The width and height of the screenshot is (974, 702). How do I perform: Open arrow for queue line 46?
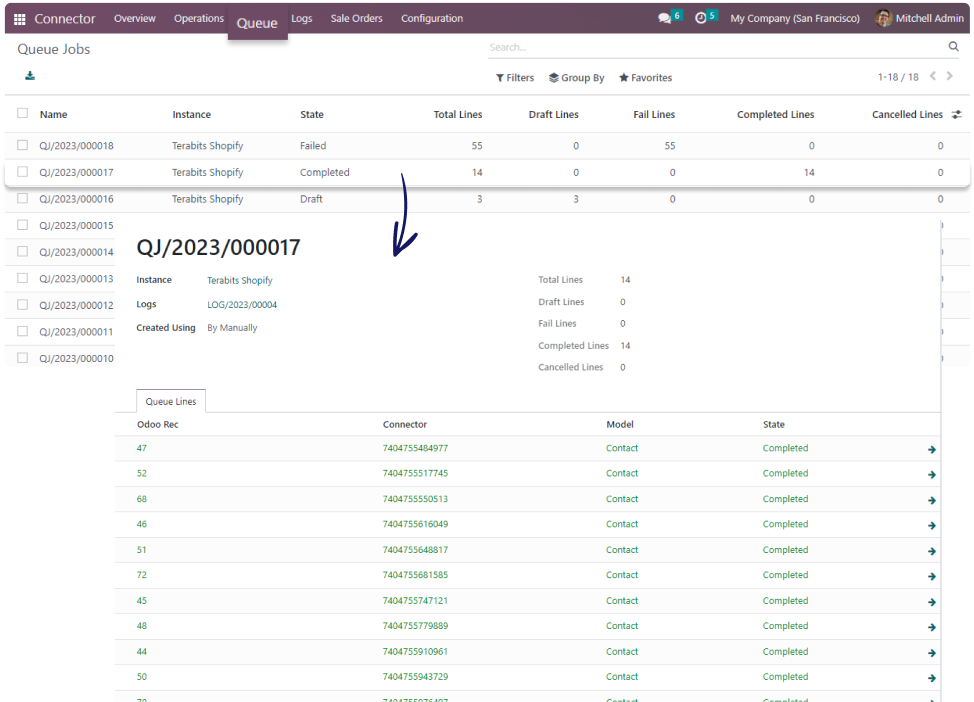(932, 526)
